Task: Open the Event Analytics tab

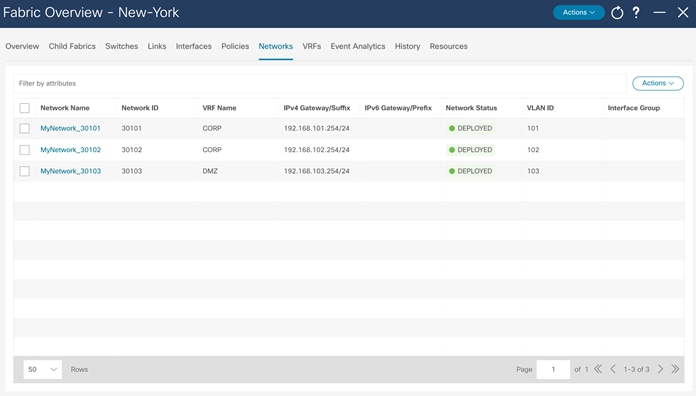Action: pos(358,46)
